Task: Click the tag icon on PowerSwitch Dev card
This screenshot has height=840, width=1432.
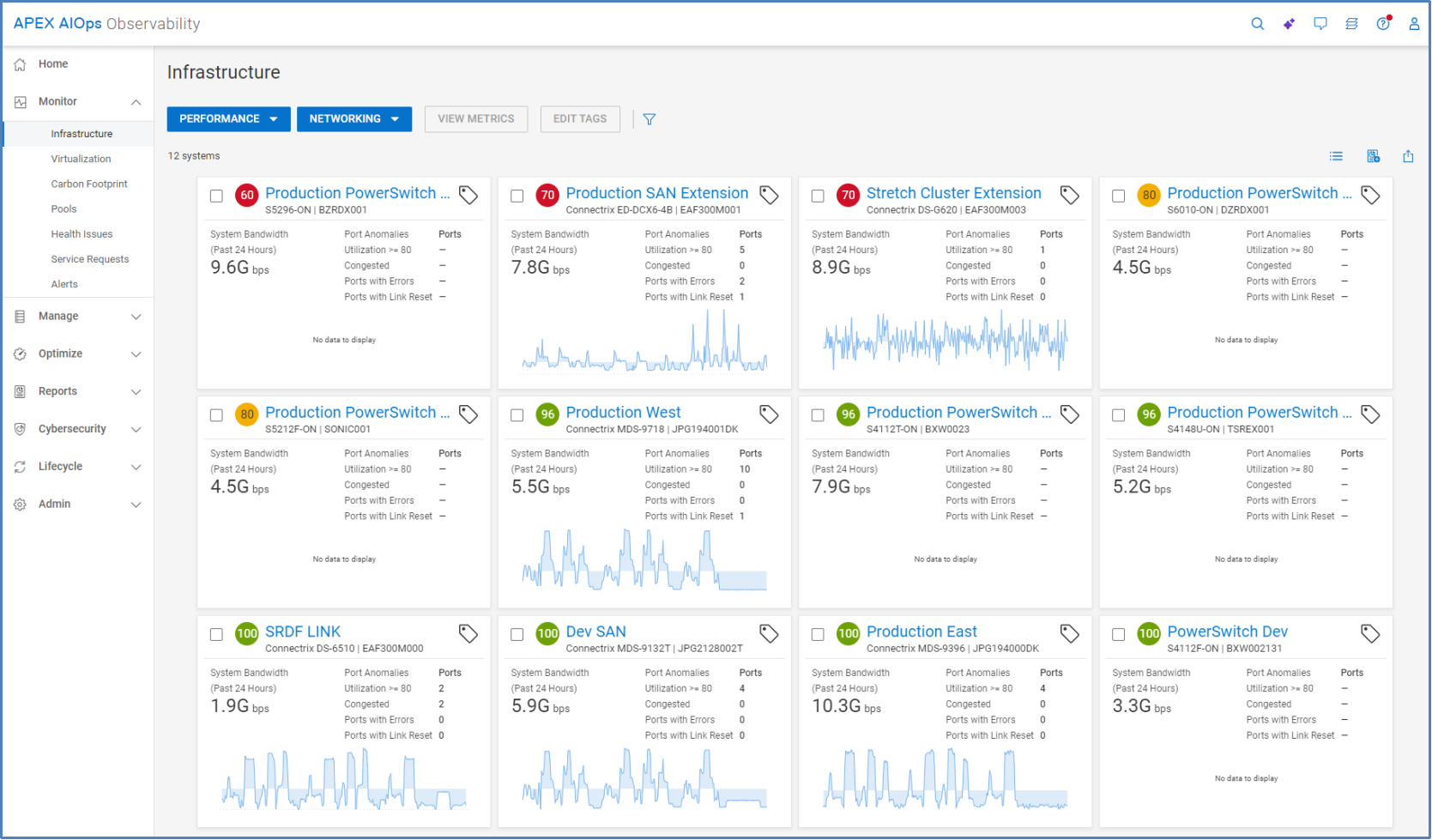Action: pos(1370,634)
